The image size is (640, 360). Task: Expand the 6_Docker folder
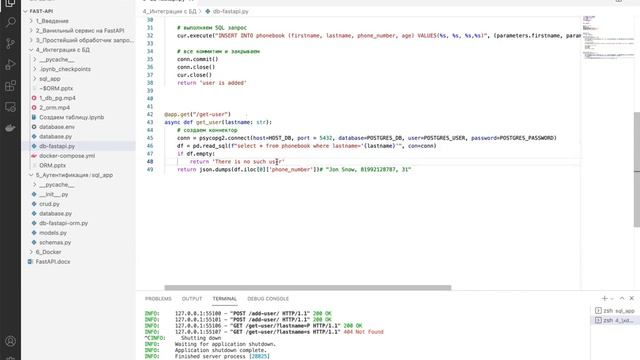31,252
